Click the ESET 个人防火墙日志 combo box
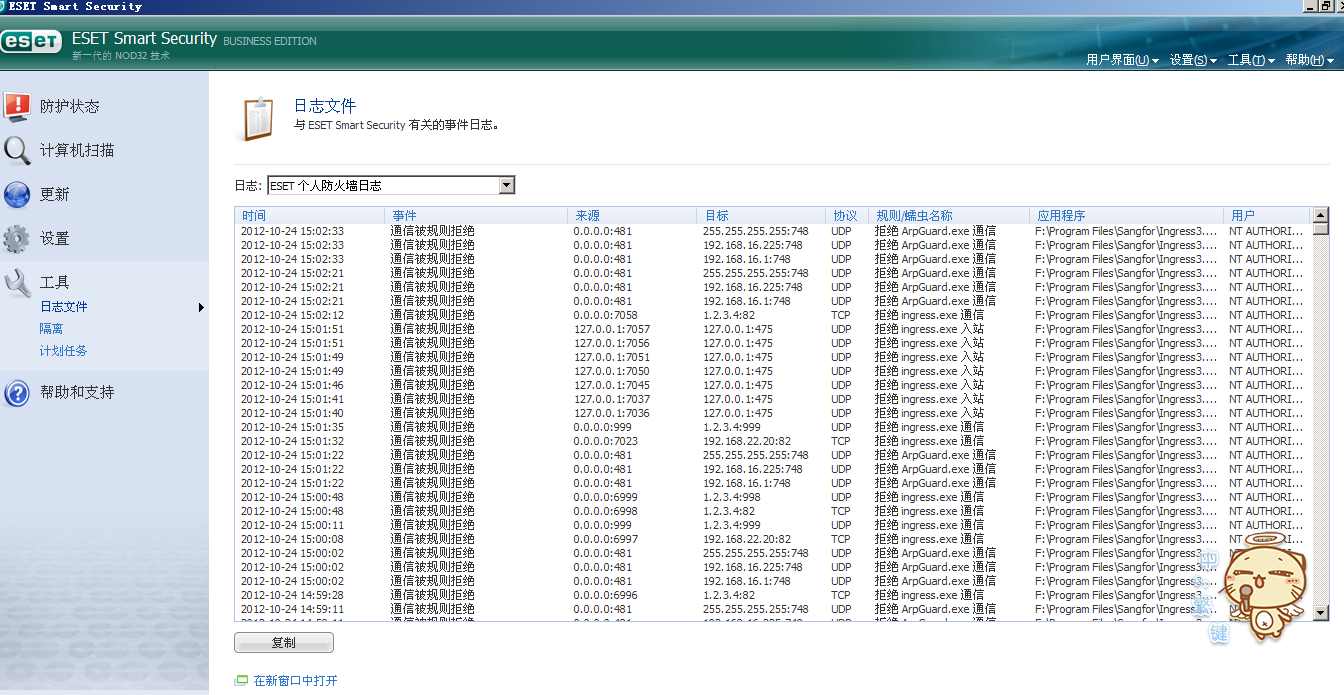This screenshot has height=695, width=1344. [x=391, y=185]
